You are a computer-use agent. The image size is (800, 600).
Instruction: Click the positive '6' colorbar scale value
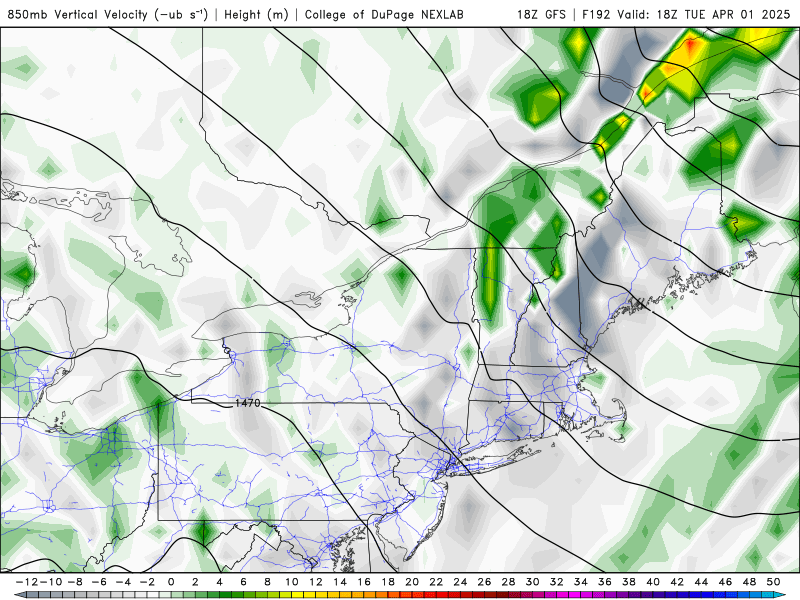pyautogui.click(x=243, y=582)
